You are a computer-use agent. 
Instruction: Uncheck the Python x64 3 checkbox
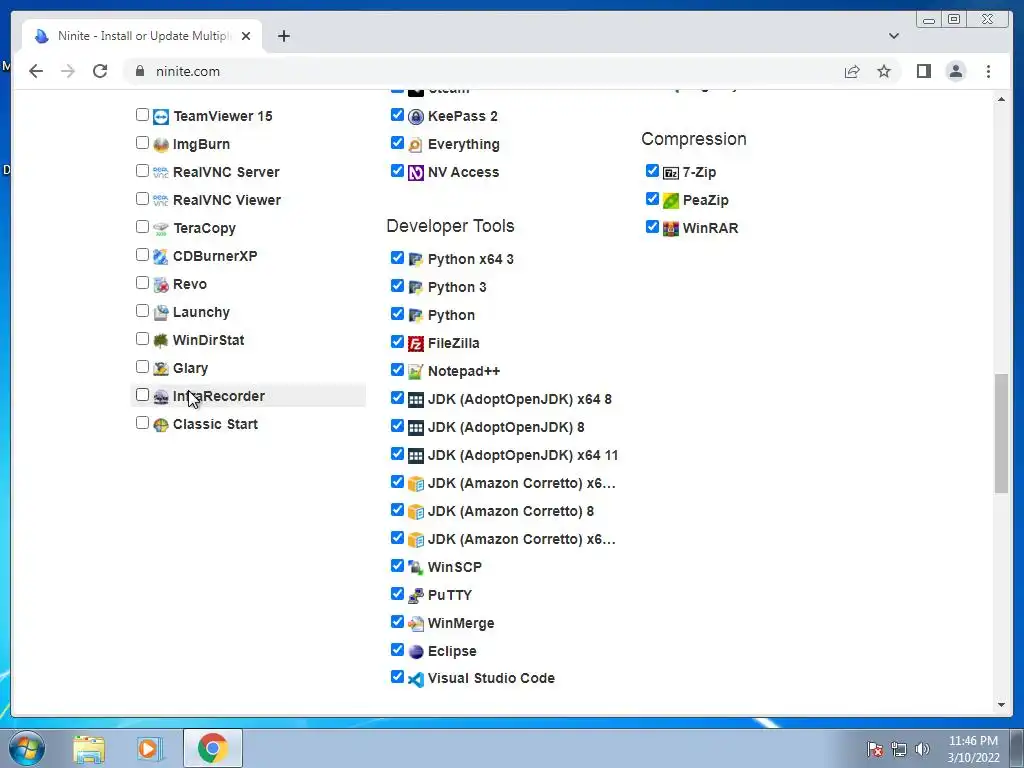click(x=397, y=258)
